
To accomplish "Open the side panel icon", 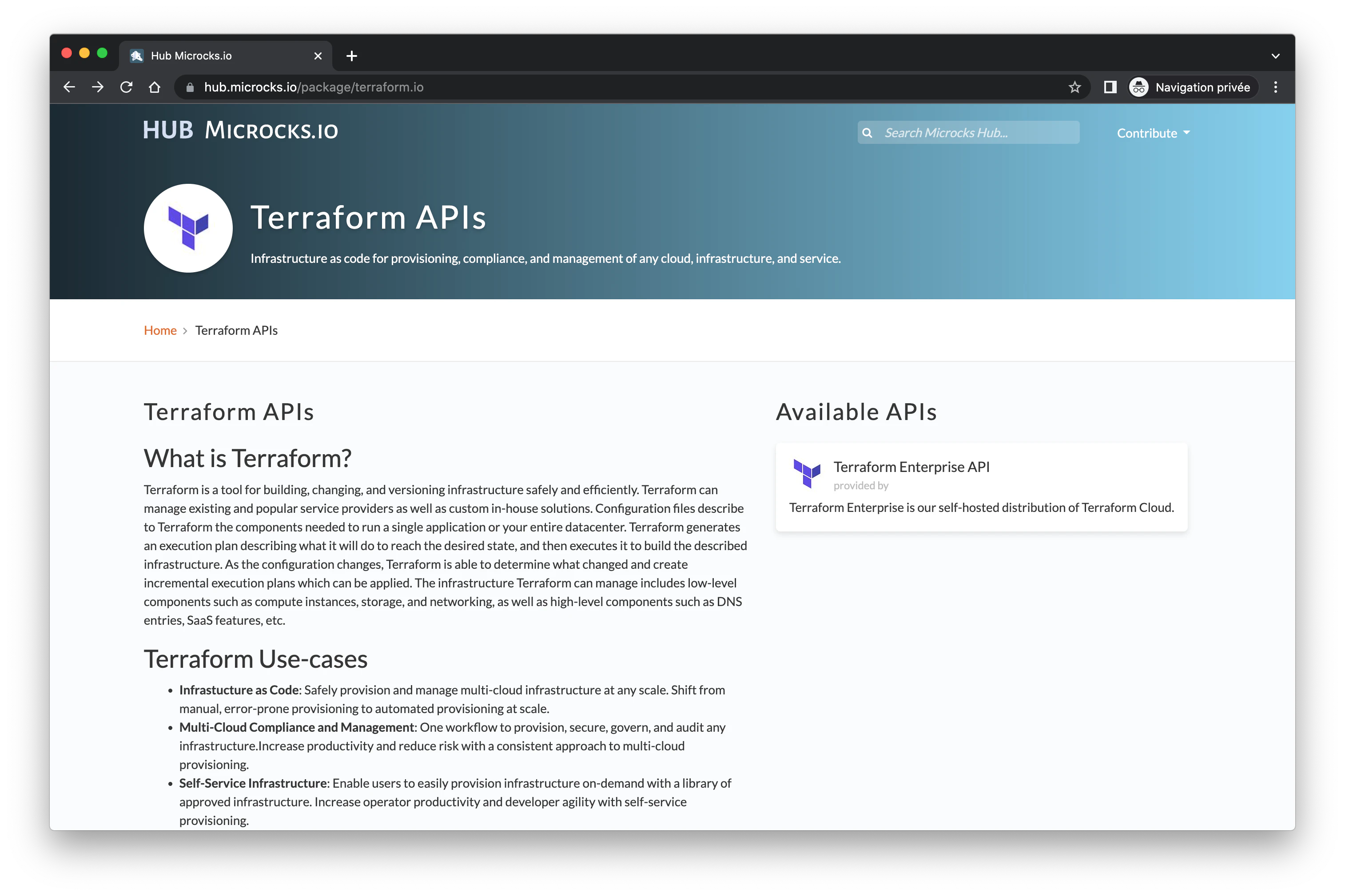I will (1110, 87).
